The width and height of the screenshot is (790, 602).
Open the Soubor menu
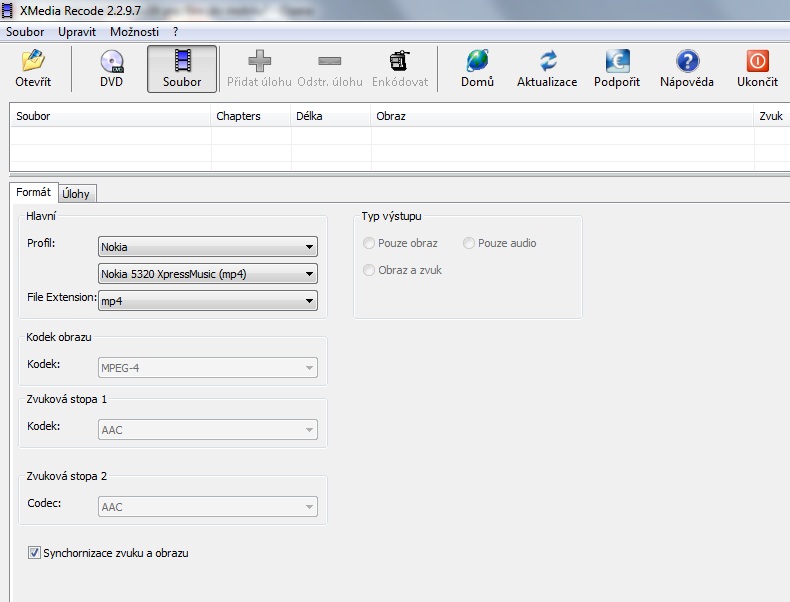point(25,32)
